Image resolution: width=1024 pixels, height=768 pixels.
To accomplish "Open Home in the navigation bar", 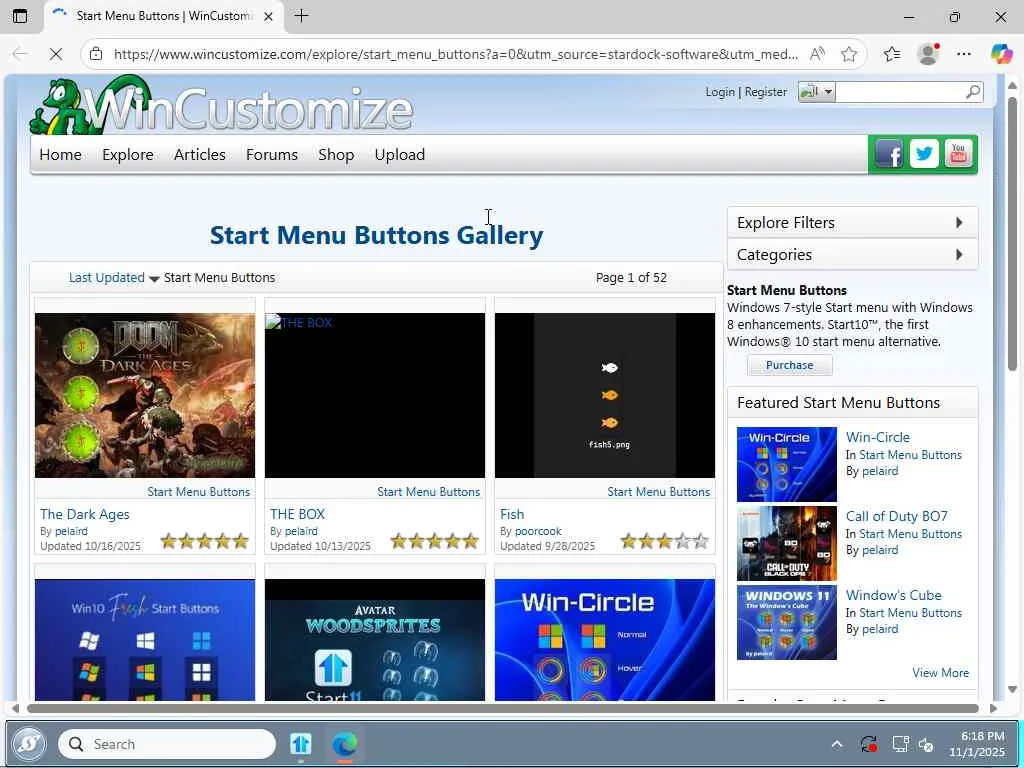I will (x=61, y=155).
